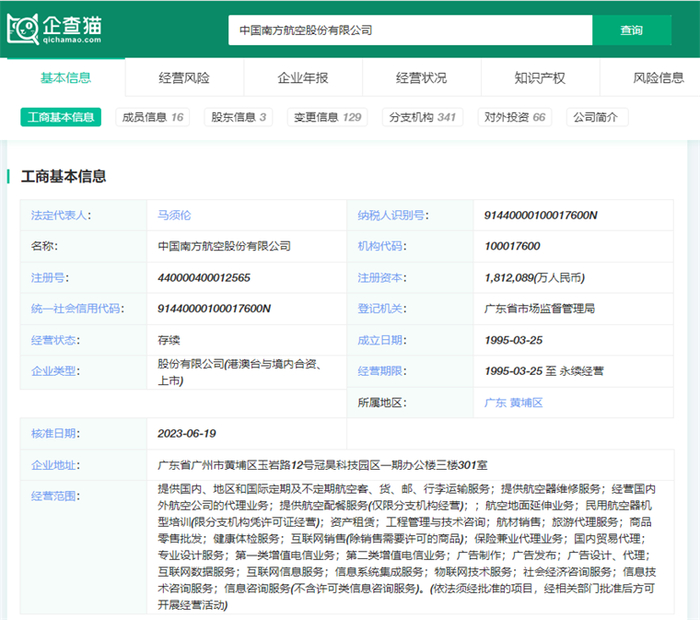Open 分支机构 list of 341
700x620 pixels.
(x=420, y=117)
